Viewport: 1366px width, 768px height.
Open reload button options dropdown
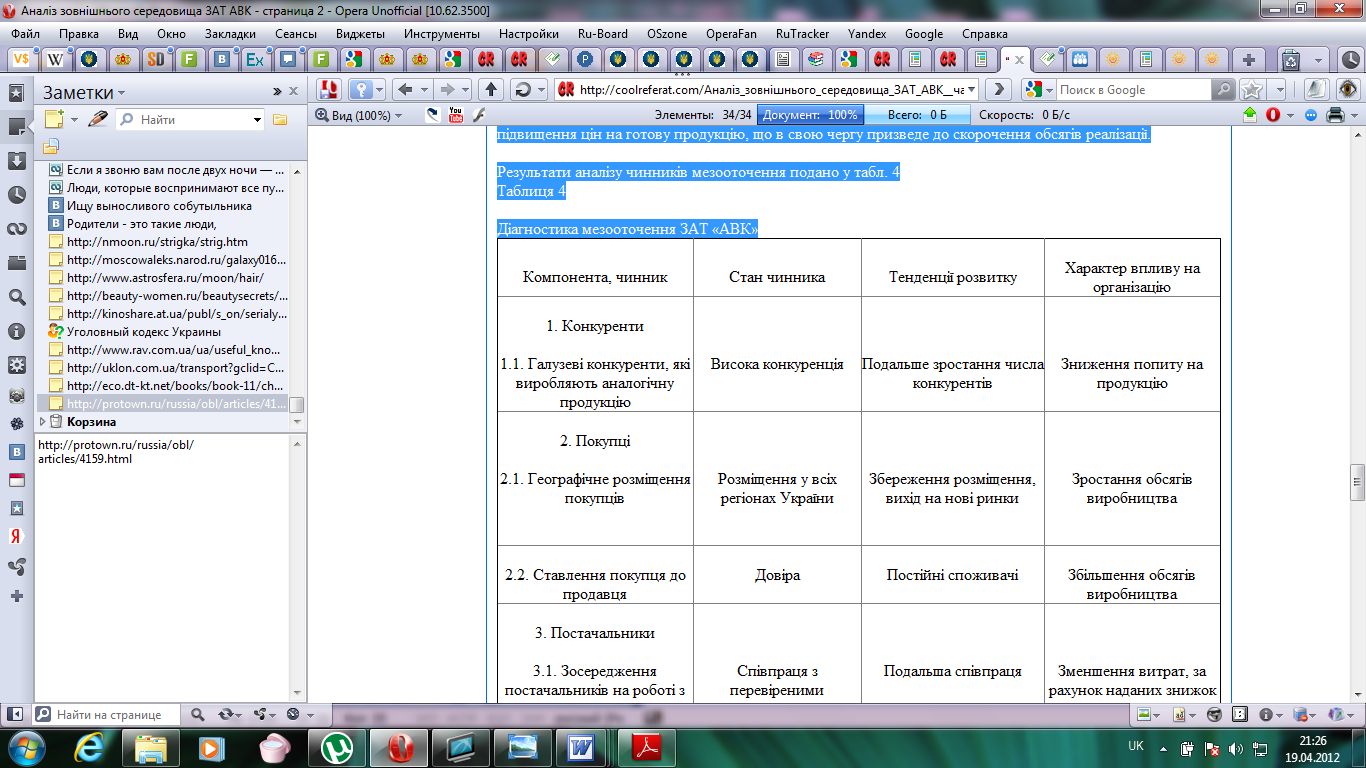pos(541,89)
